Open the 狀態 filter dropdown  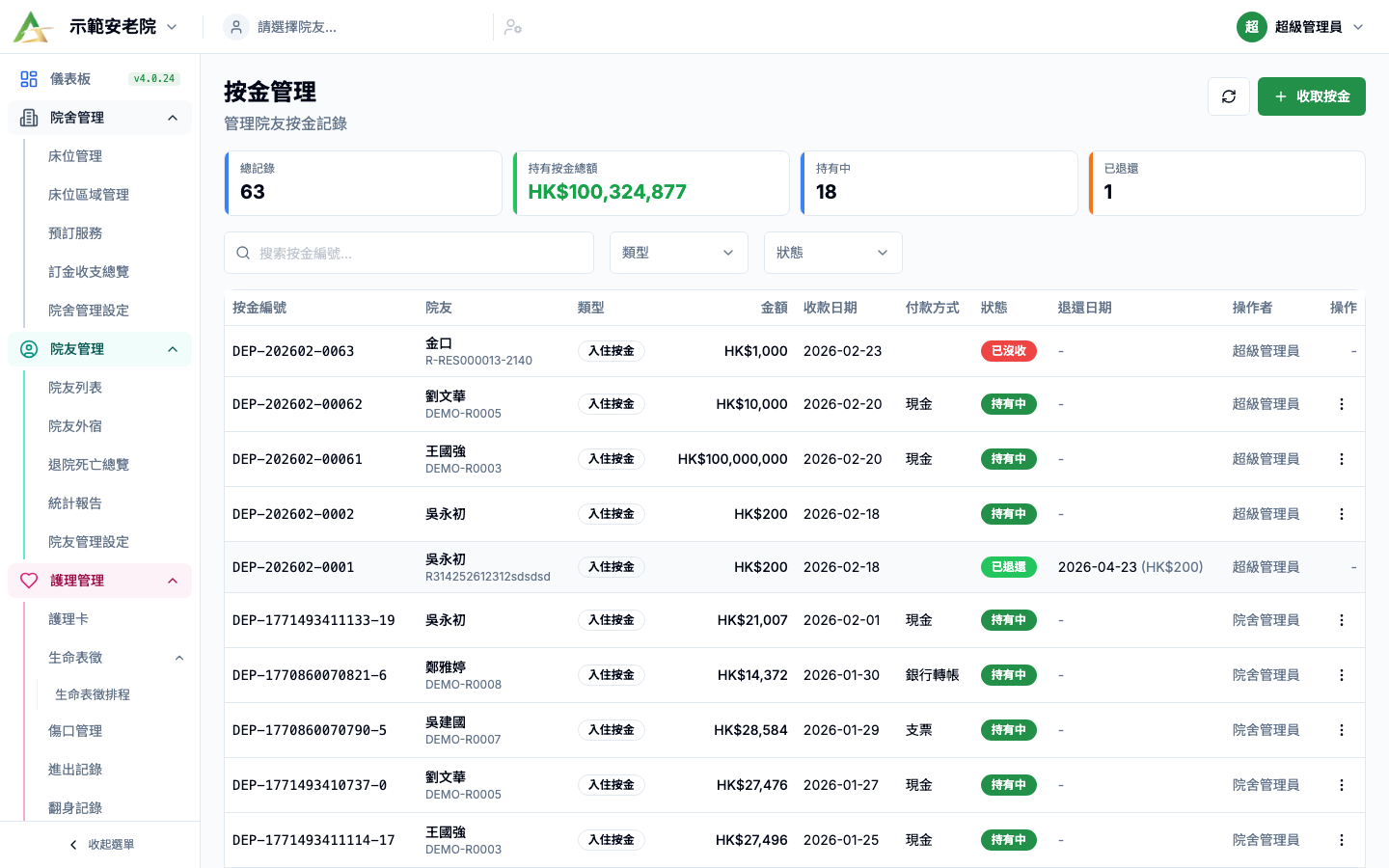(833, 253)
